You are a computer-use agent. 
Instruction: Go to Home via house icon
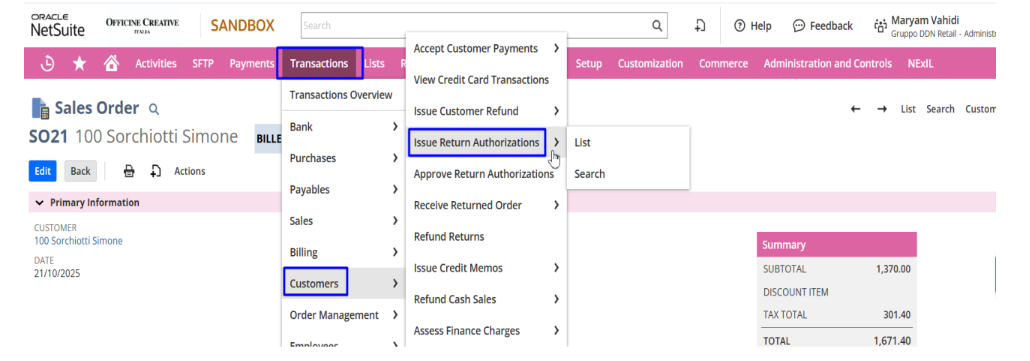(112, 63)
